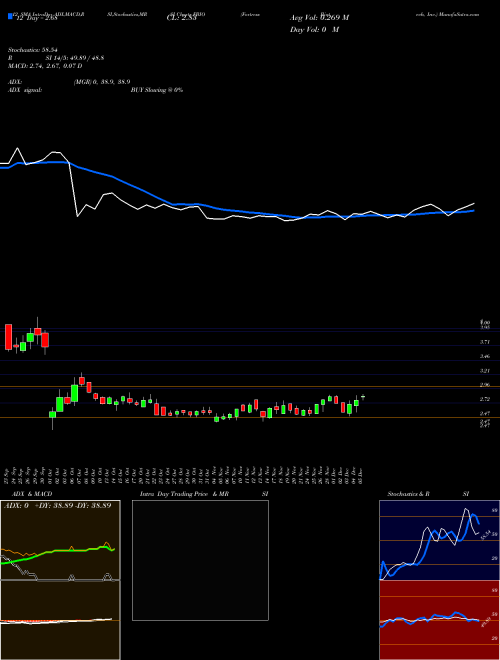Open the blue Stochastics chart panel
500x660 pixels.
(439, 540)
